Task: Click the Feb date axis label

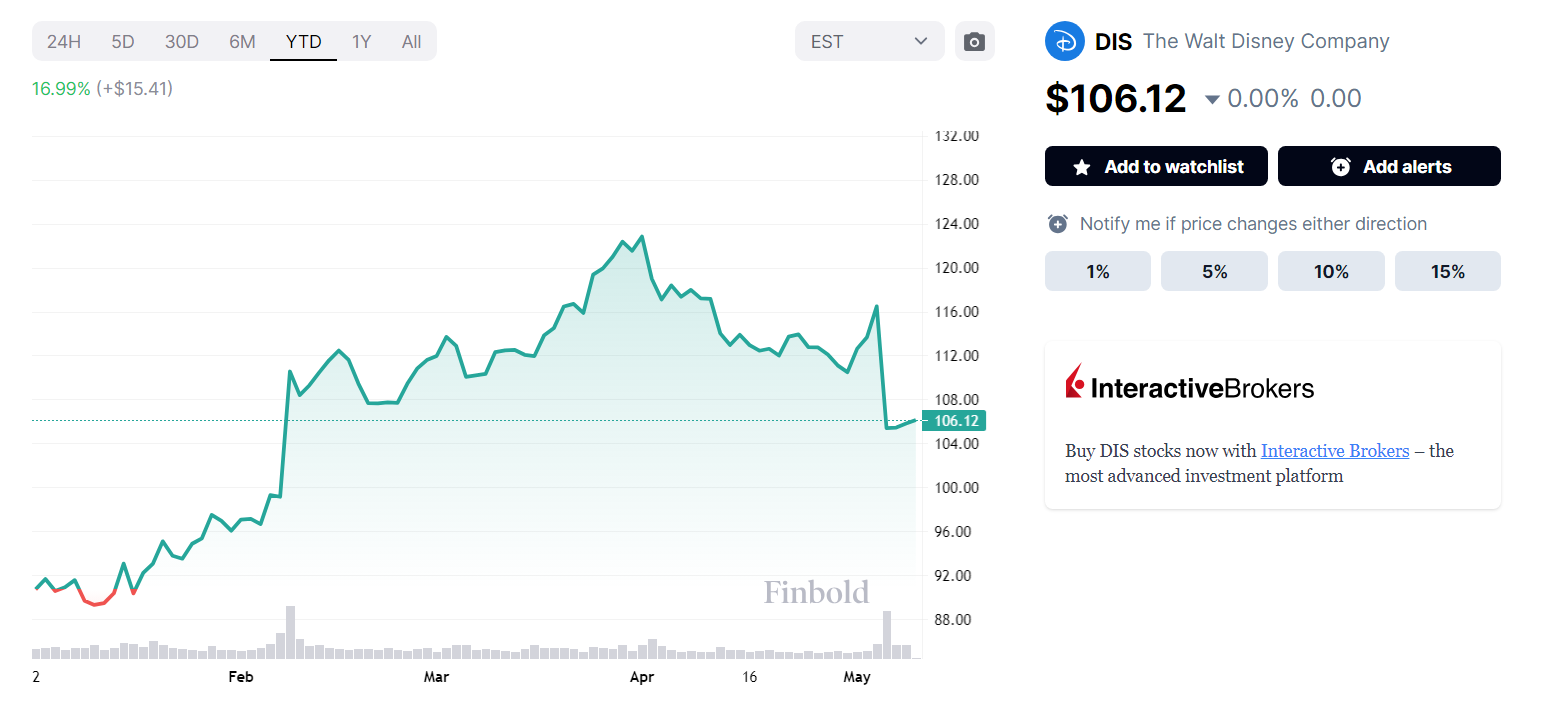Action: tap(241, 677)
